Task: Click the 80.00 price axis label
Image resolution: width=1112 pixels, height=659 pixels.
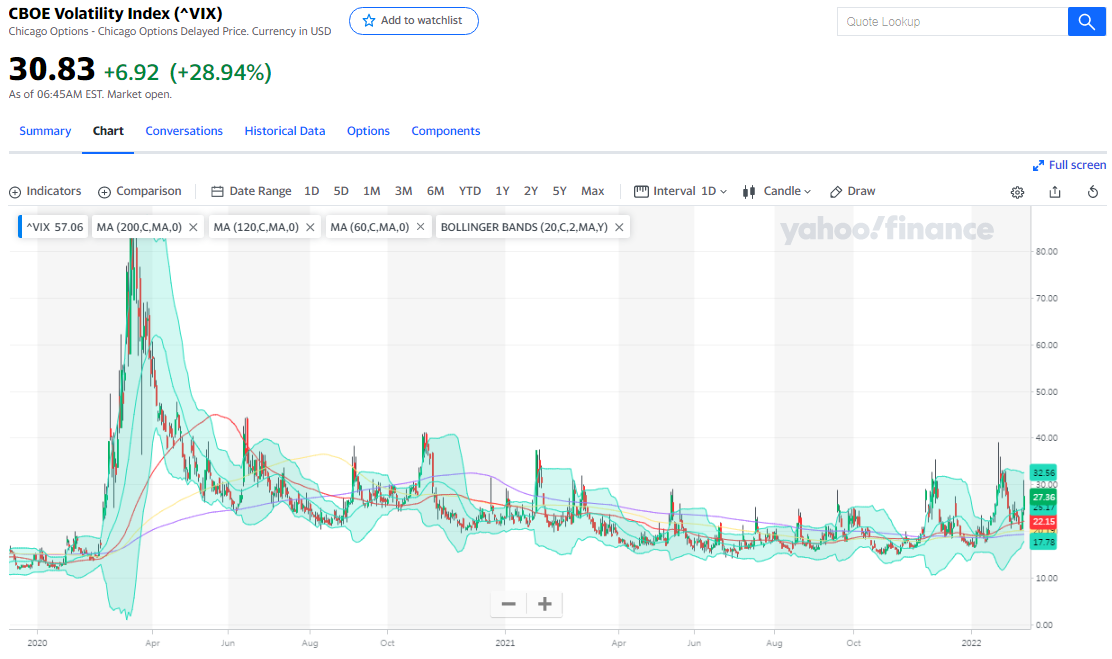Action: [x=1047, y=252]
